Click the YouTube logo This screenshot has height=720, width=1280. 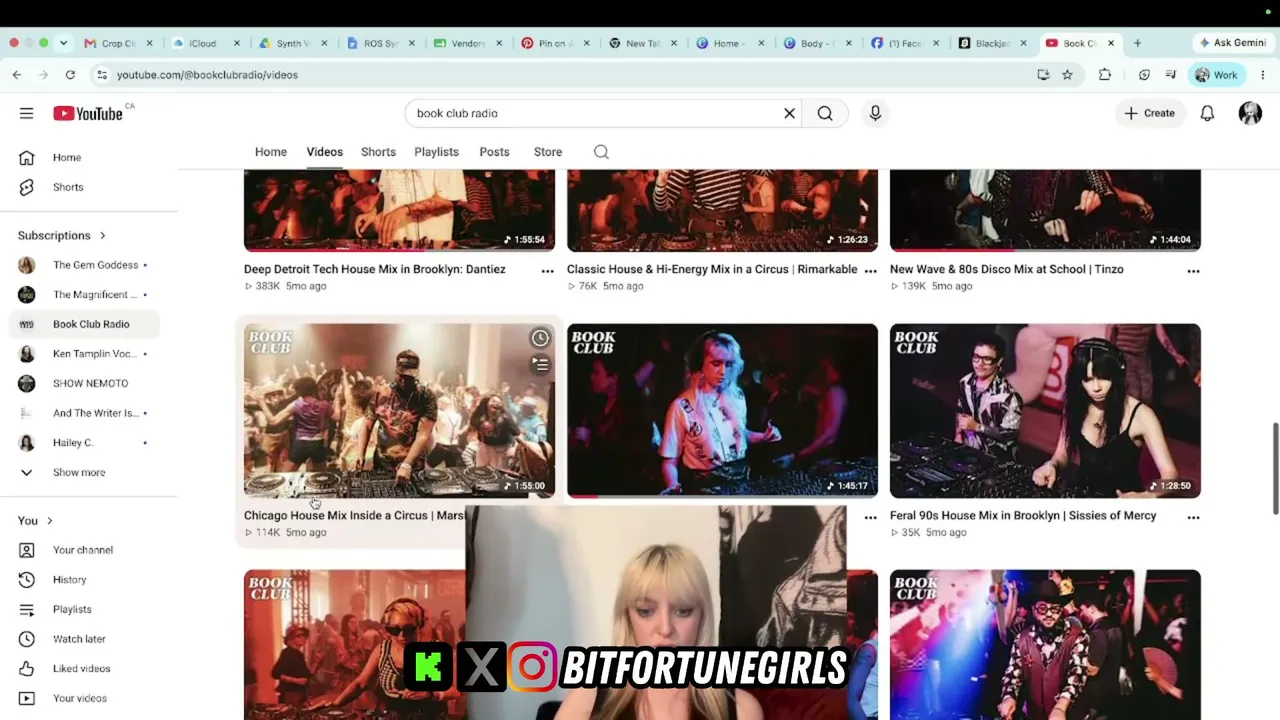[88, 113]
